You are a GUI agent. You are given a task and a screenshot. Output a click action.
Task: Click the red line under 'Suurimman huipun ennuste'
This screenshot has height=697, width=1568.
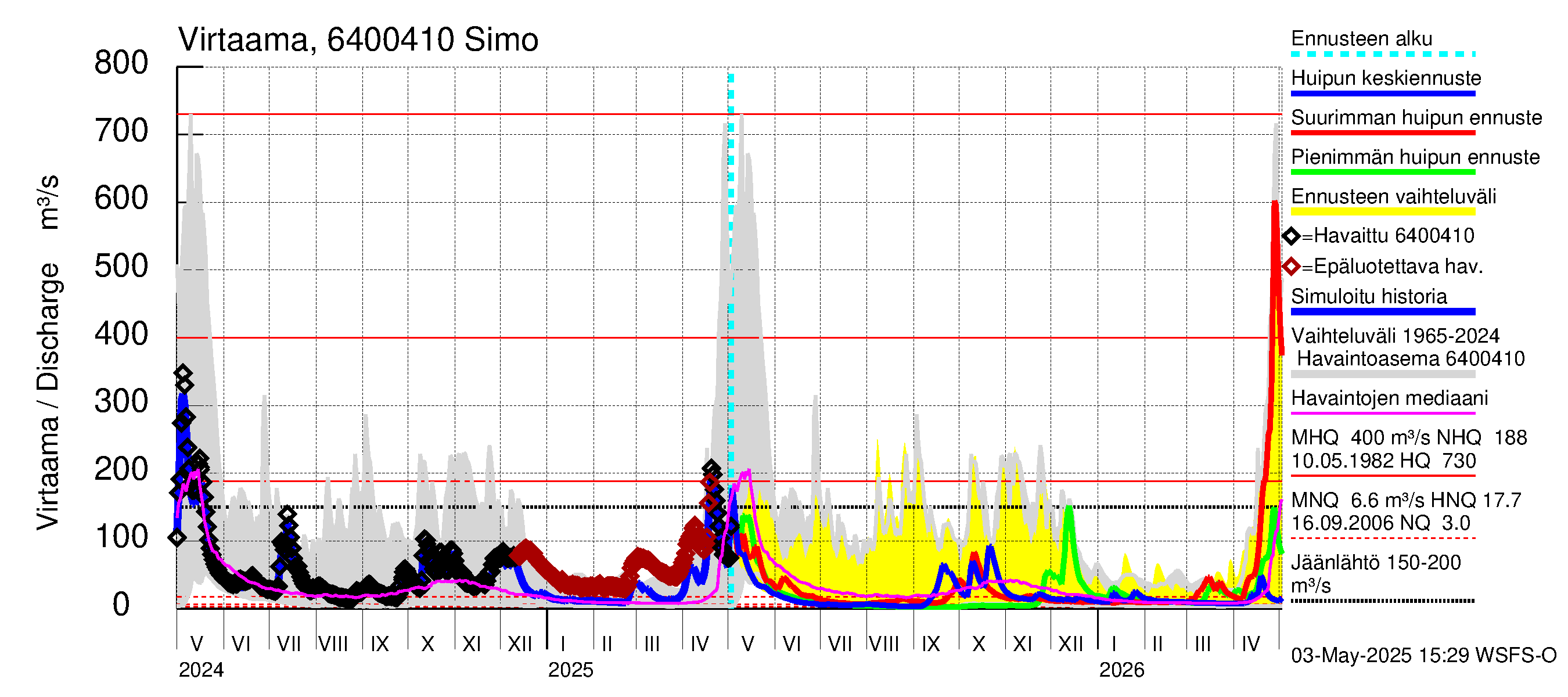pyautogui.click(x=1383, y=132)
